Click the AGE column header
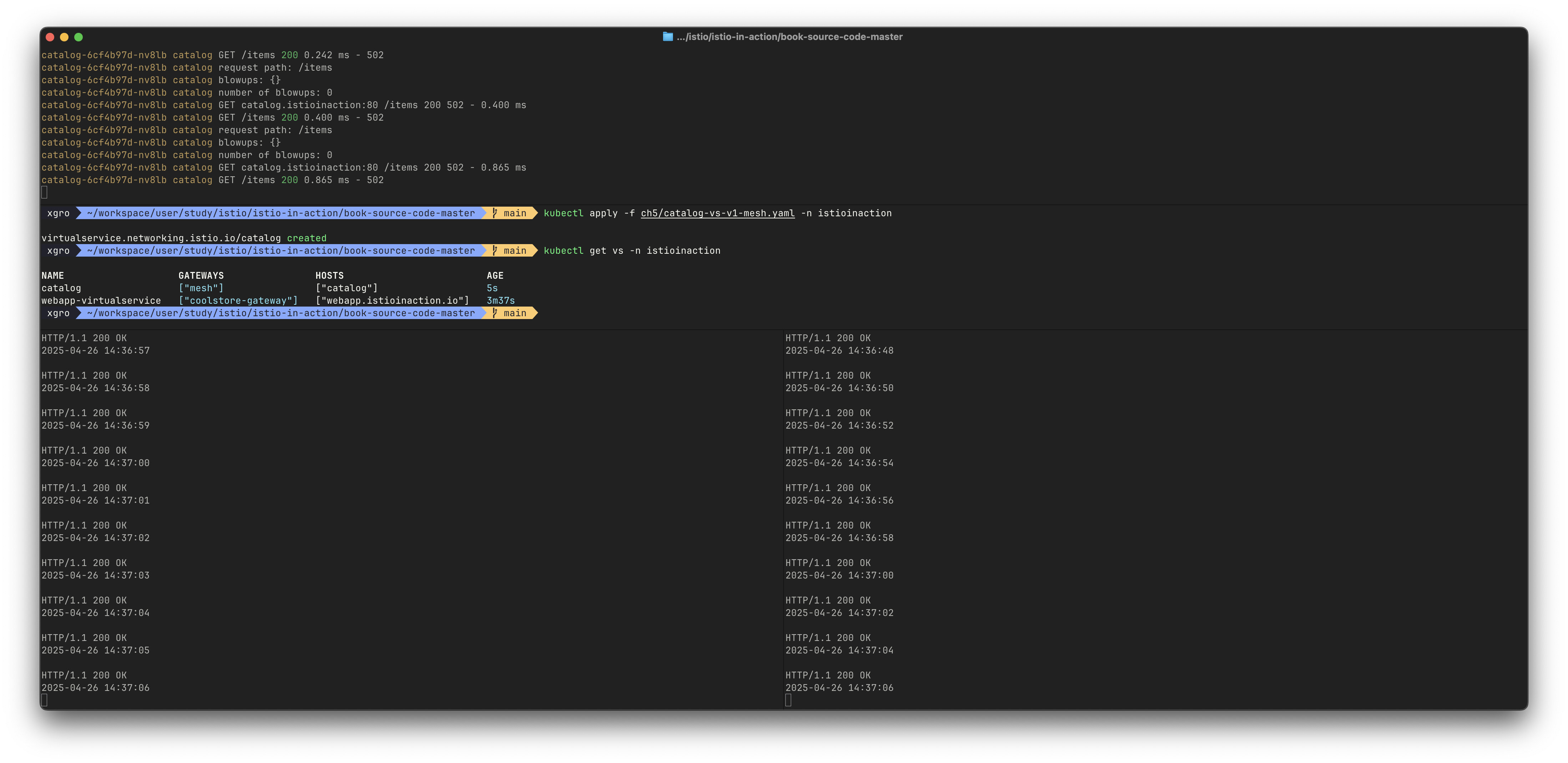 [x=495, y=275]
